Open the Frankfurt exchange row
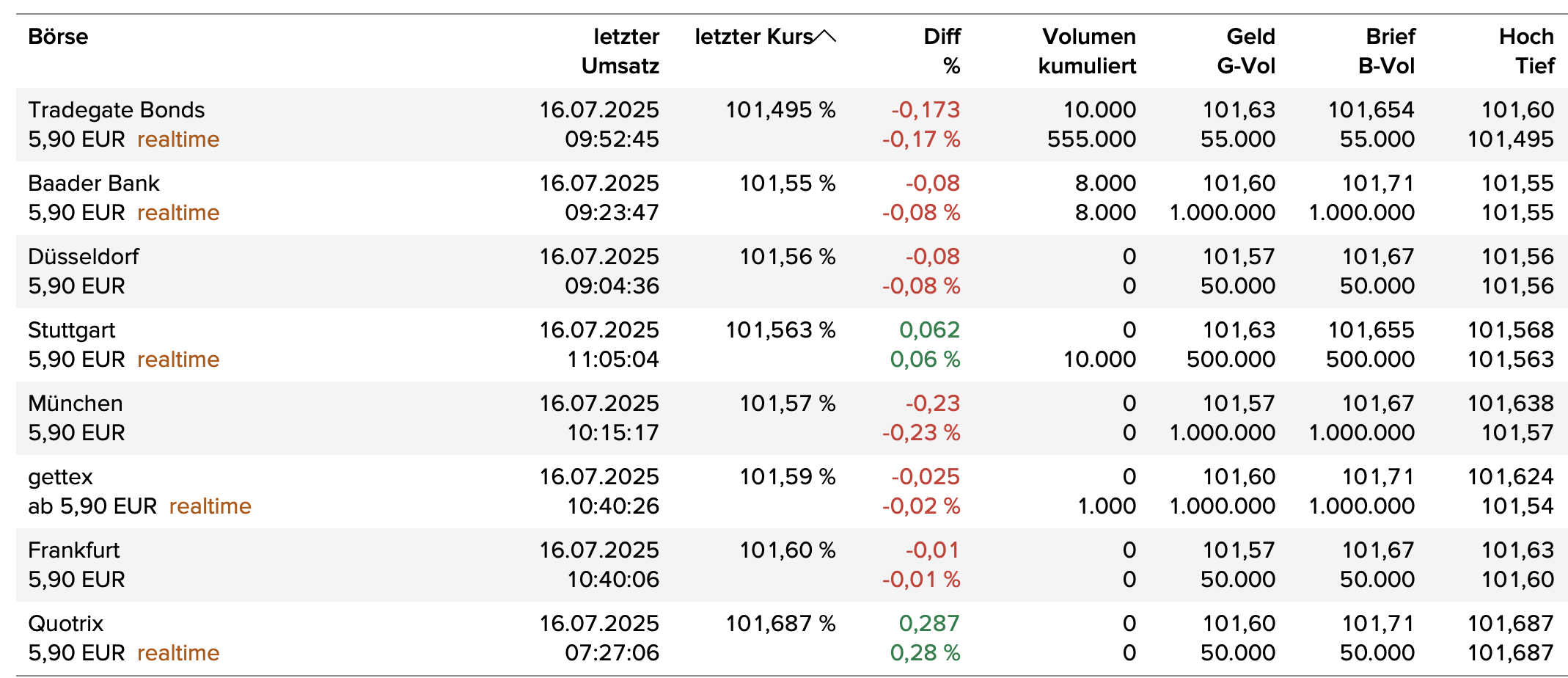The image size is (1568, 678). point(74,550)
